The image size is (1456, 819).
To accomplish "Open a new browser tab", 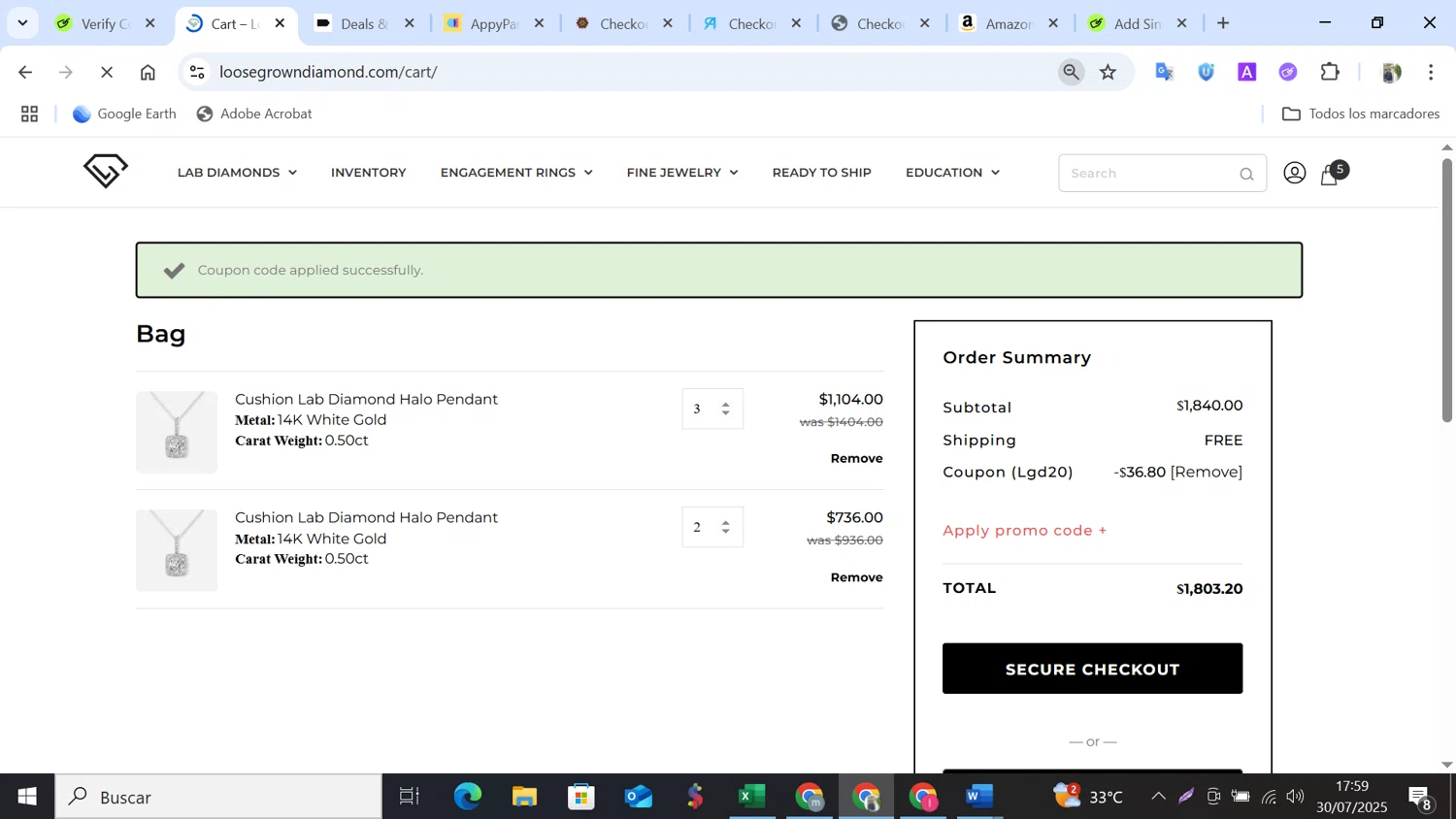I will (1223, 23).
